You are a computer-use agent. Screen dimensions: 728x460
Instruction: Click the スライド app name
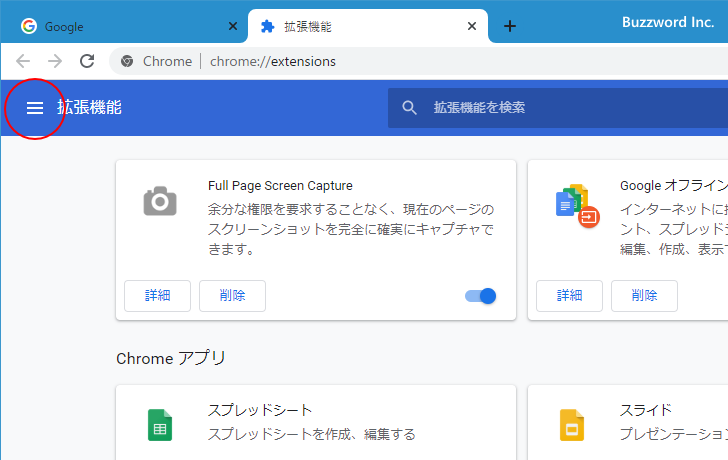pyautogui.click(x=646, y=410)
